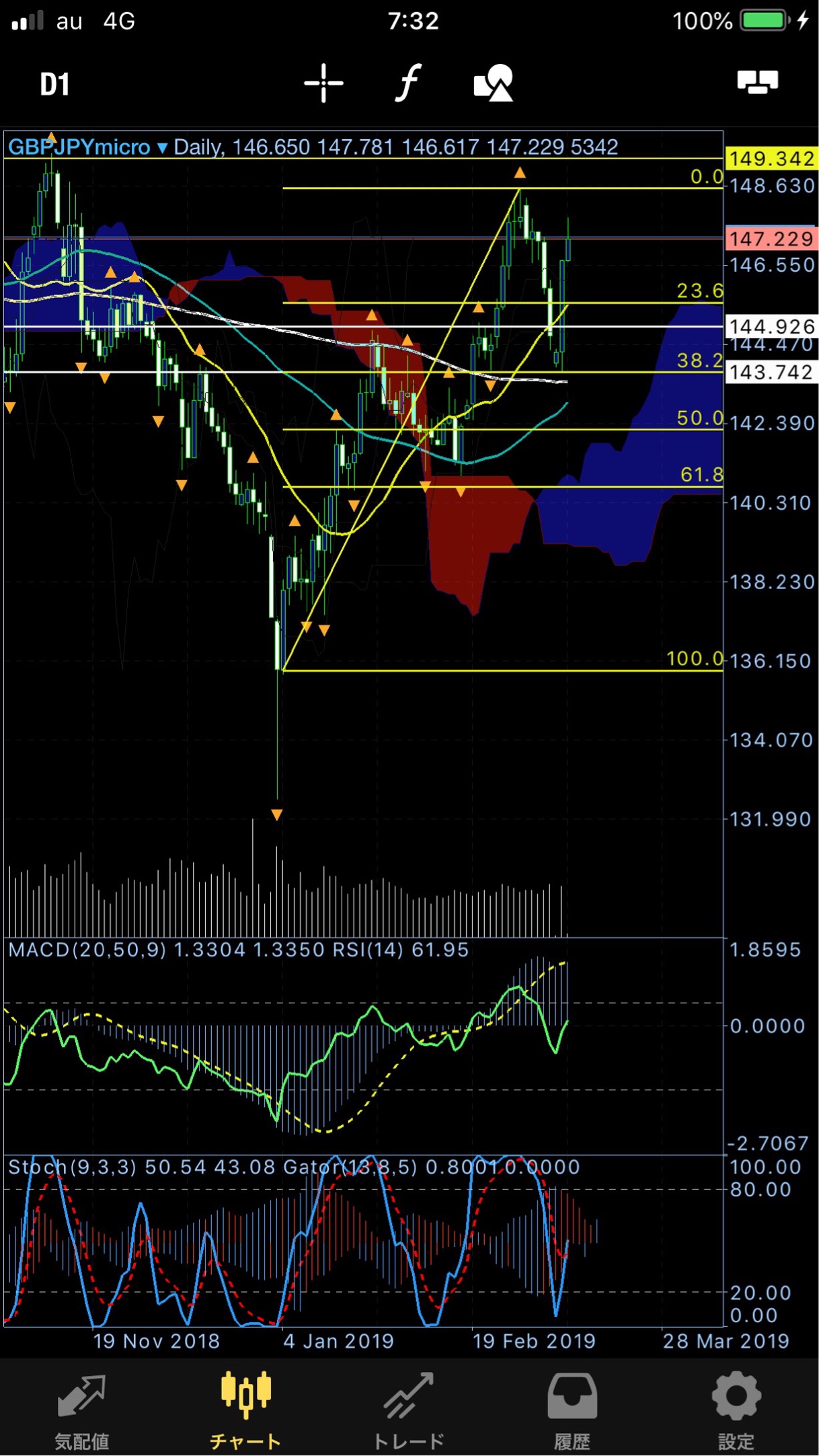819x1456 pixels.
Task: Tap the Fibonacci 61.8 level label
Action: pos(702,475)
